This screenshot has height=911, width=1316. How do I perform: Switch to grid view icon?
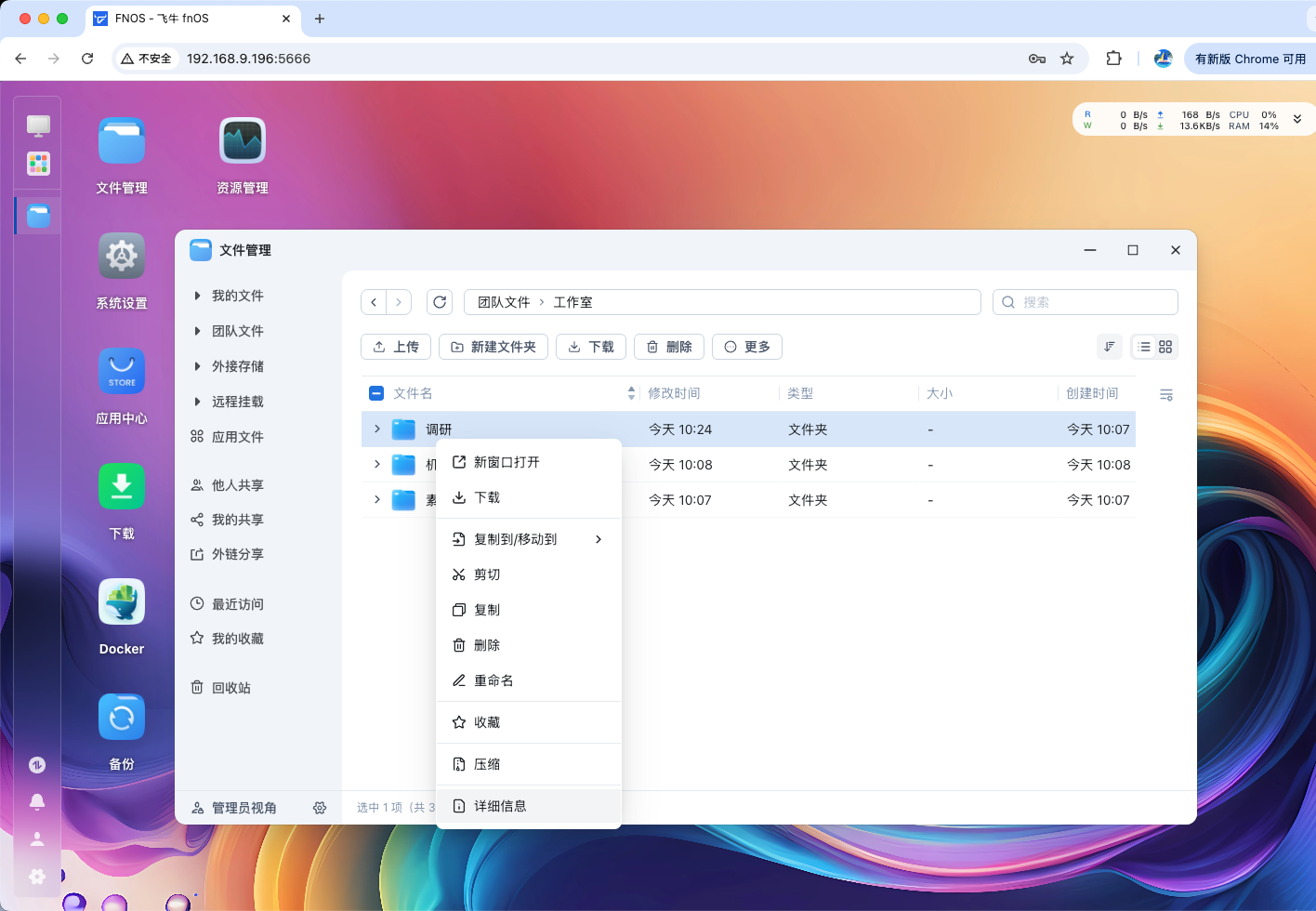[x=1165, y=347]
